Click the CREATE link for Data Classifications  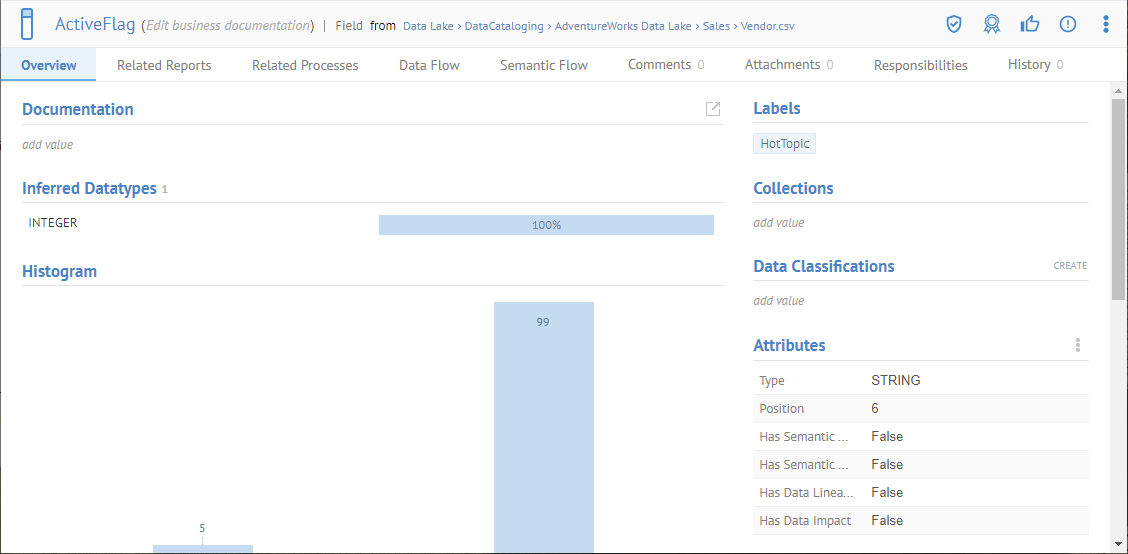[1069, 266]
